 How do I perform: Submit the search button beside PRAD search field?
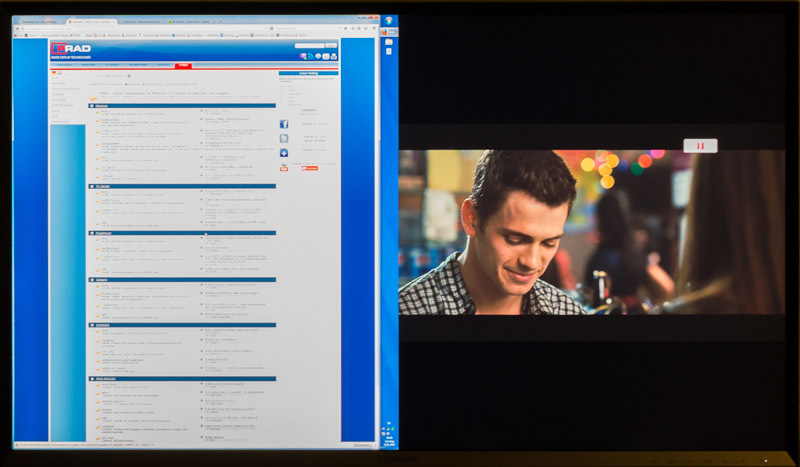click(x=331, y=45)
